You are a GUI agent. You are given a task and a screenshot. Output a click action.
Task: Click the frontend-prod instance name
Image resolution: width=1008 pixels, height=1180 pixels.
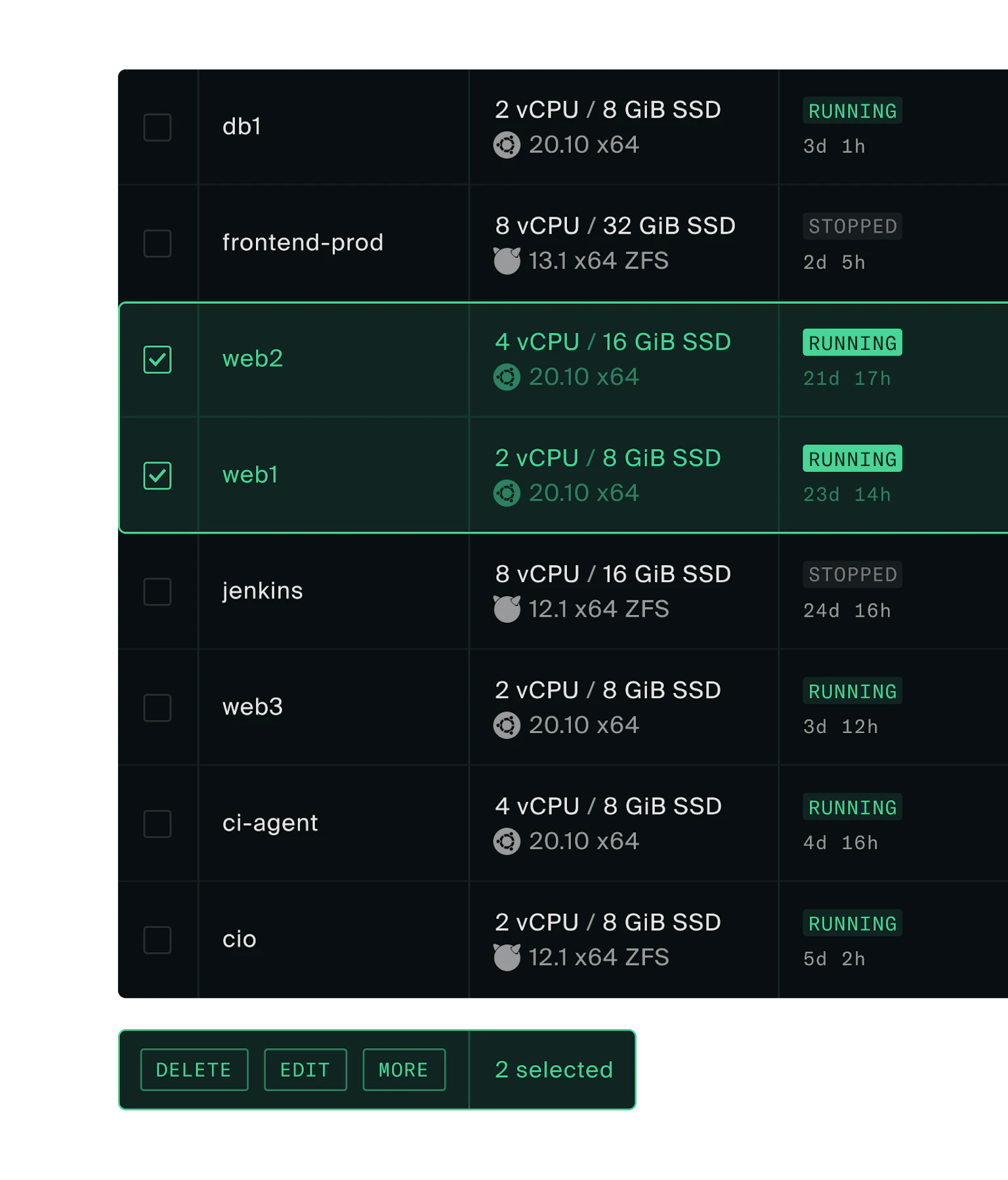point(303,243)
